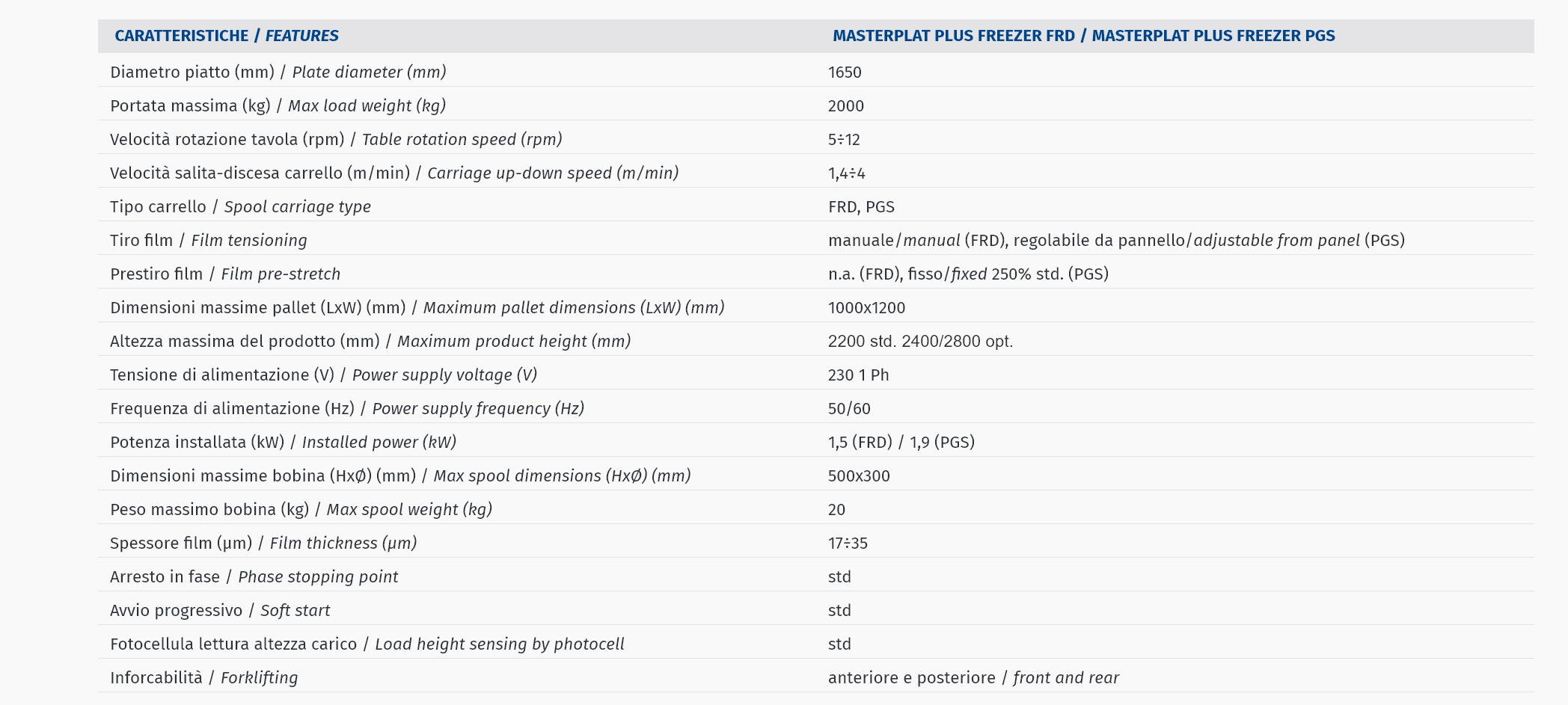Image resolution: width=1568 pixels, height=705 pixels.
Task: Click the 230 1 Ph voltage value
Action: [x=859, y=375]
